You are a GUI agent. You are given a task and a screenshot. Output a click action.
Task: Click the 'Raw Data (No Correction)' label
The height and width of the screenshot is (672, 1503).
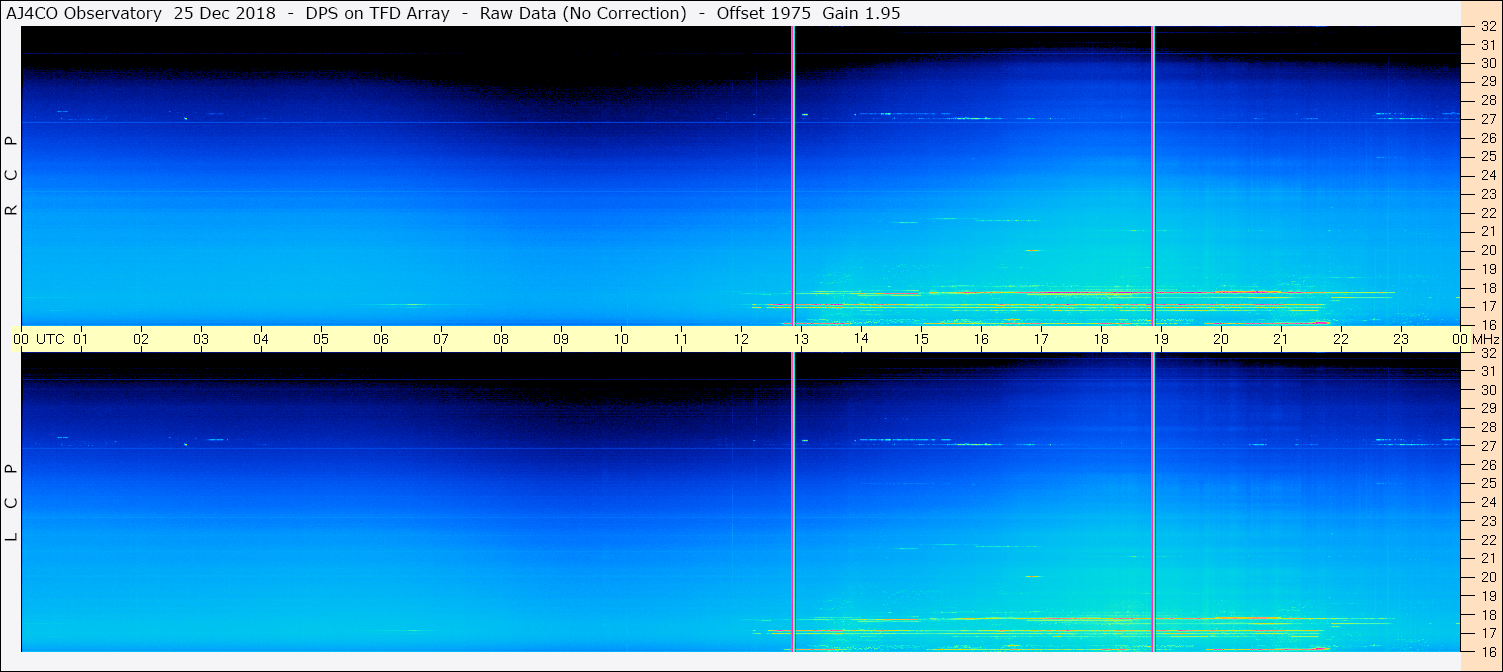(583, 13)
